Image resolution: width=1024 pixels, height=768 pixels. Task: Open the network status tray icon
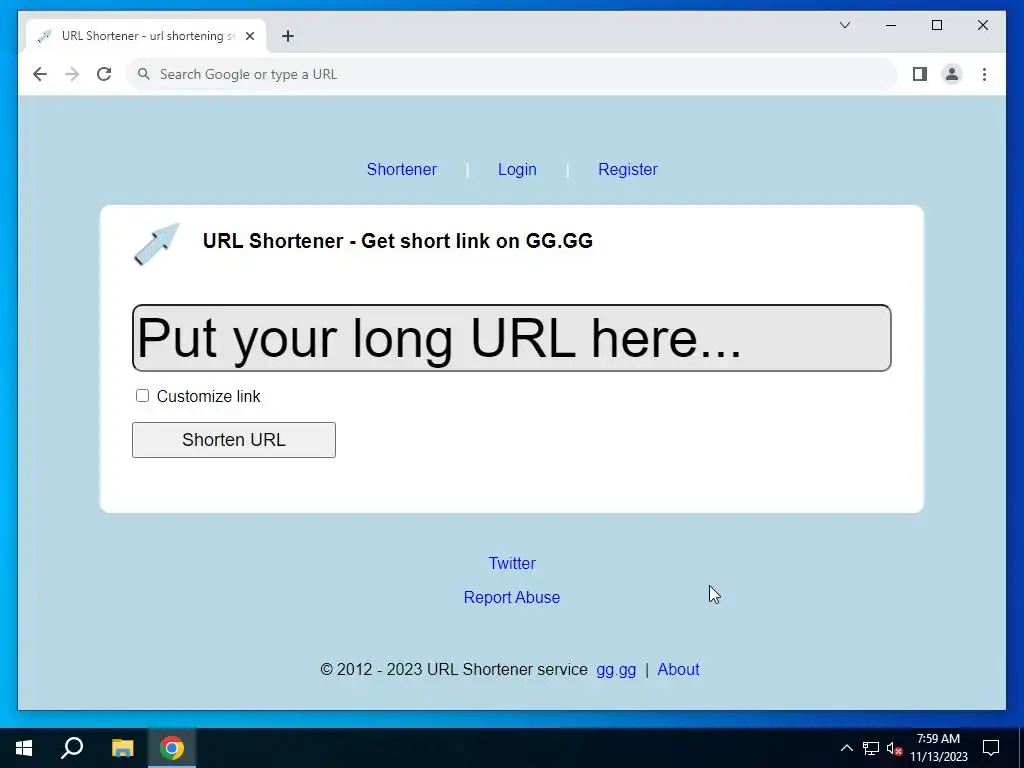point(871,748)
